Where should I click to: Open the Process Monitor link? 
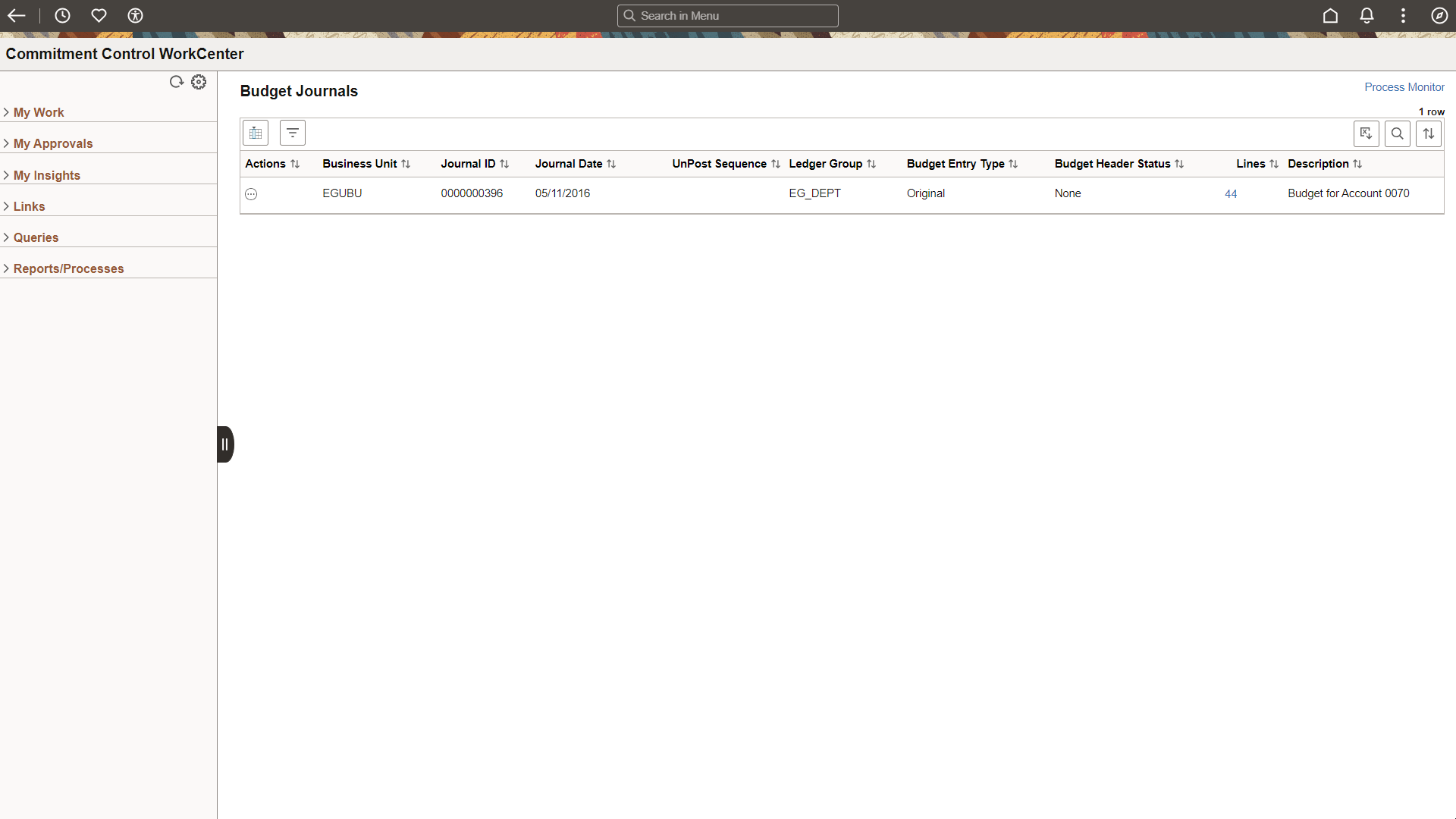1404,87
